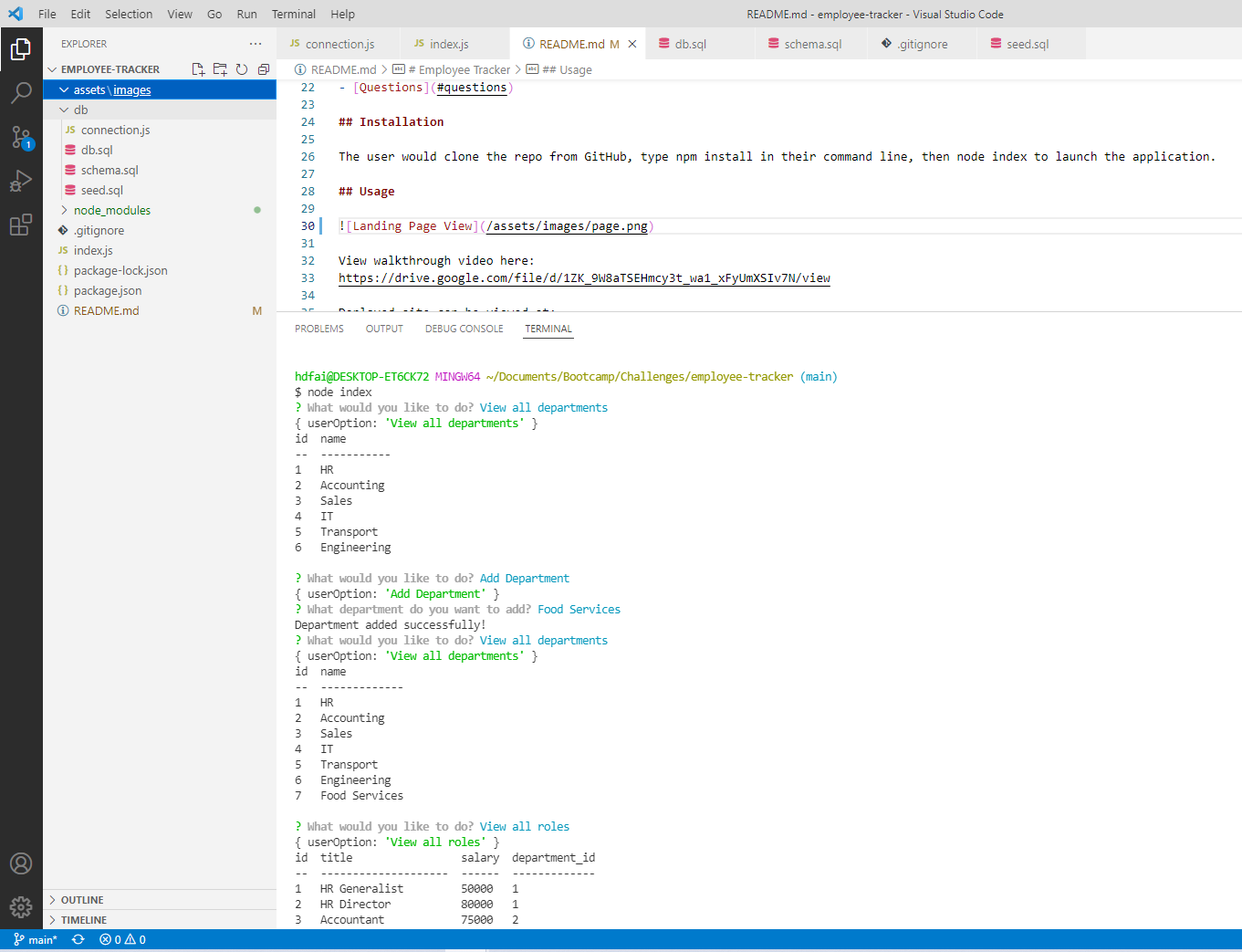Expand the TIMELINE section
The width and height of the screenshot is (1242, 952).
83,920
